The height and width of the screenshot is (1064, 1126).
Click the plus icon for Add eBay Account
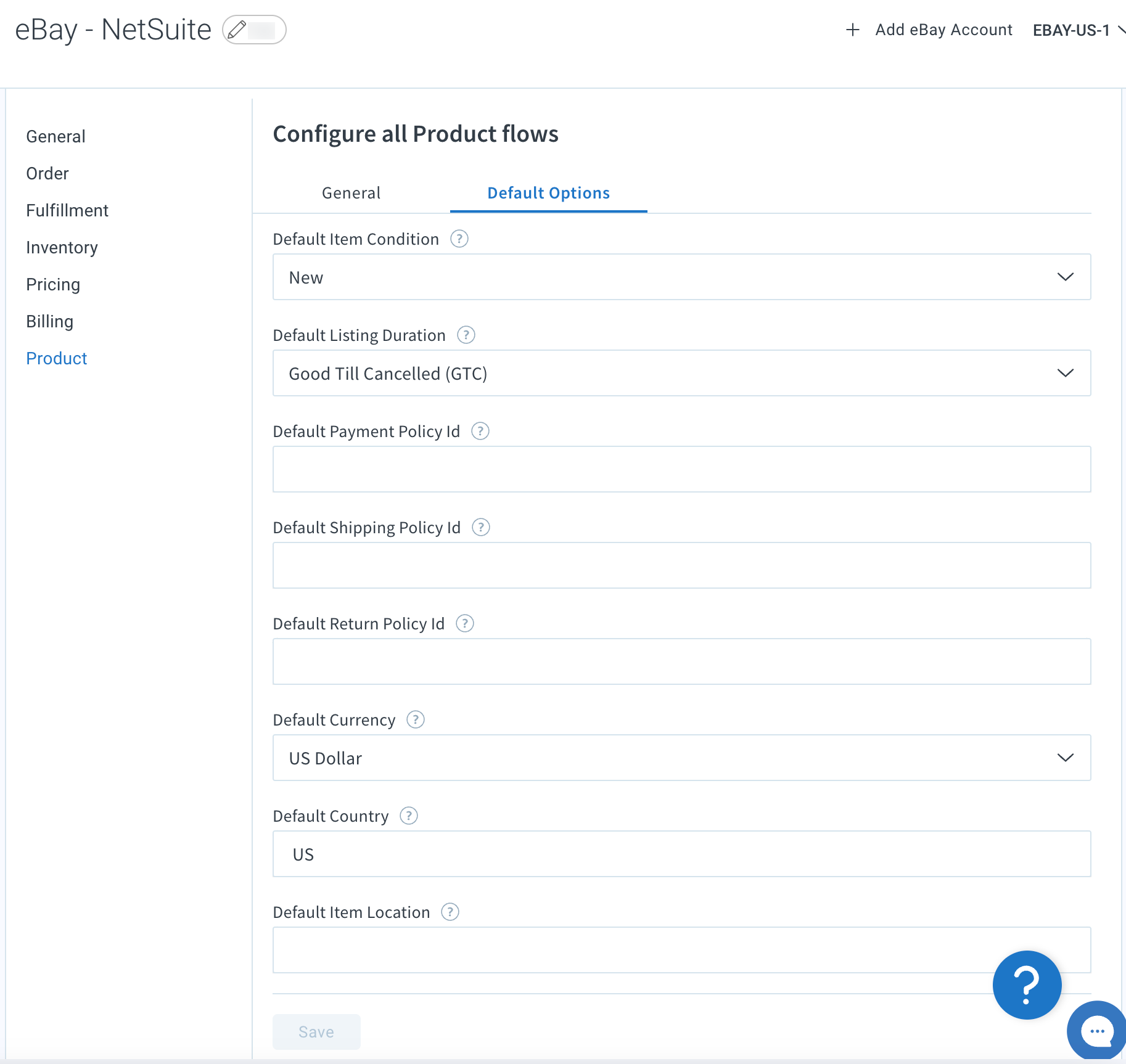[x=853, y=30]
